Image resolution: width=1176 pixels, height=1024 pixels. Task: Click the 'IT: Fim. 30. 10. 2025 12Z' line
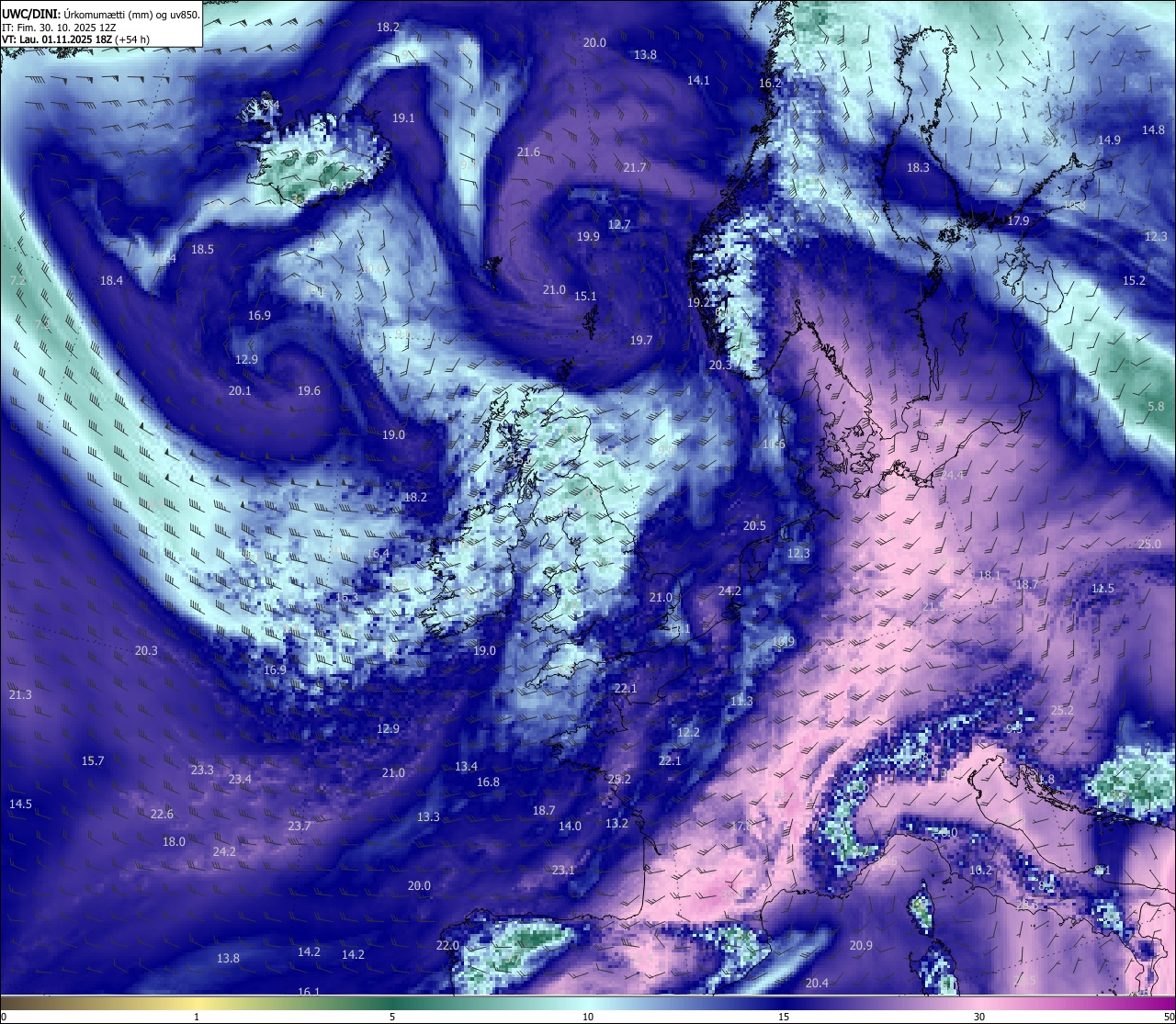pos(59,27)
